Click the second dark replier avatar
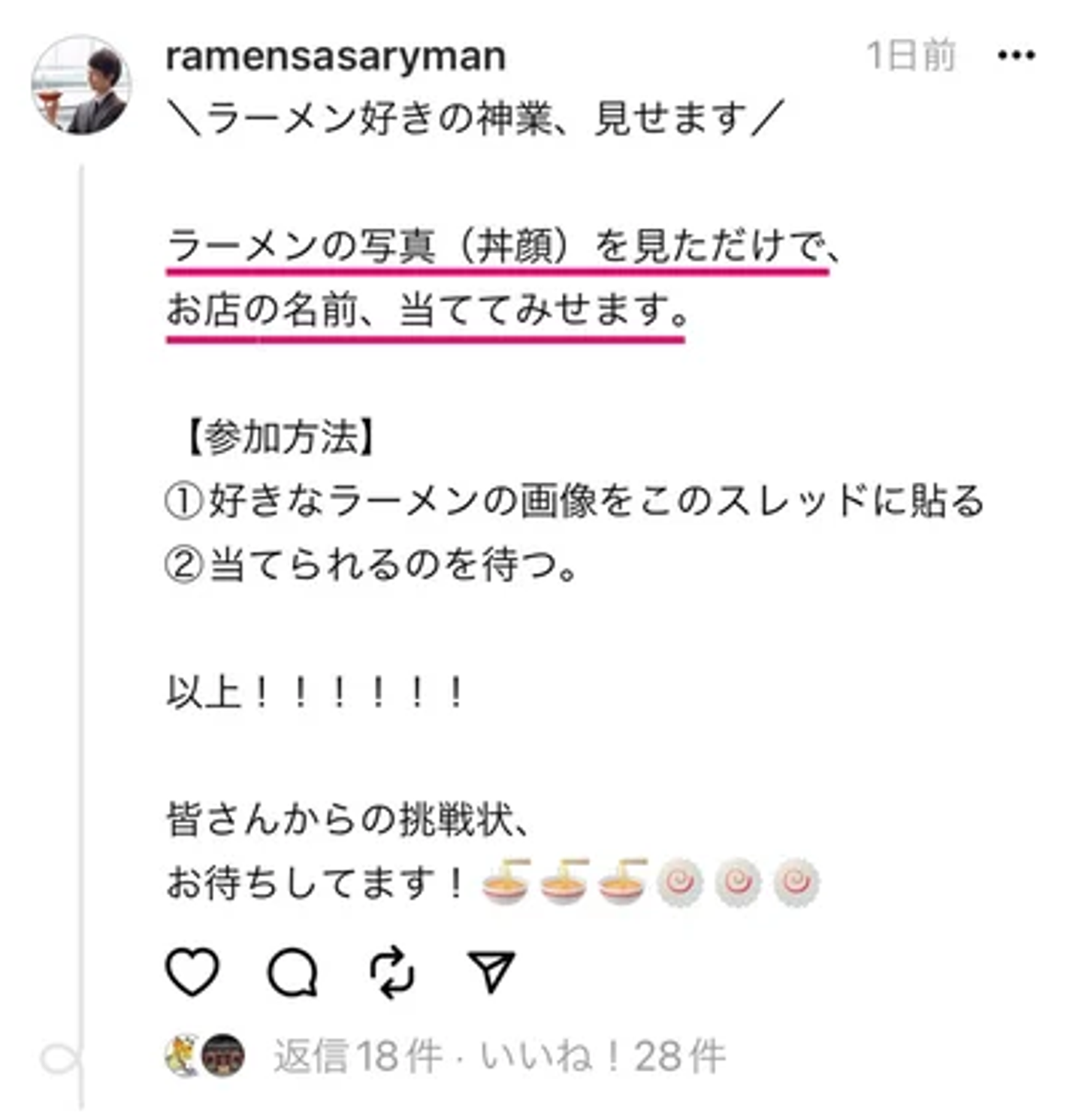Screen dimensions: 1082x1120 coord(224,1055)
